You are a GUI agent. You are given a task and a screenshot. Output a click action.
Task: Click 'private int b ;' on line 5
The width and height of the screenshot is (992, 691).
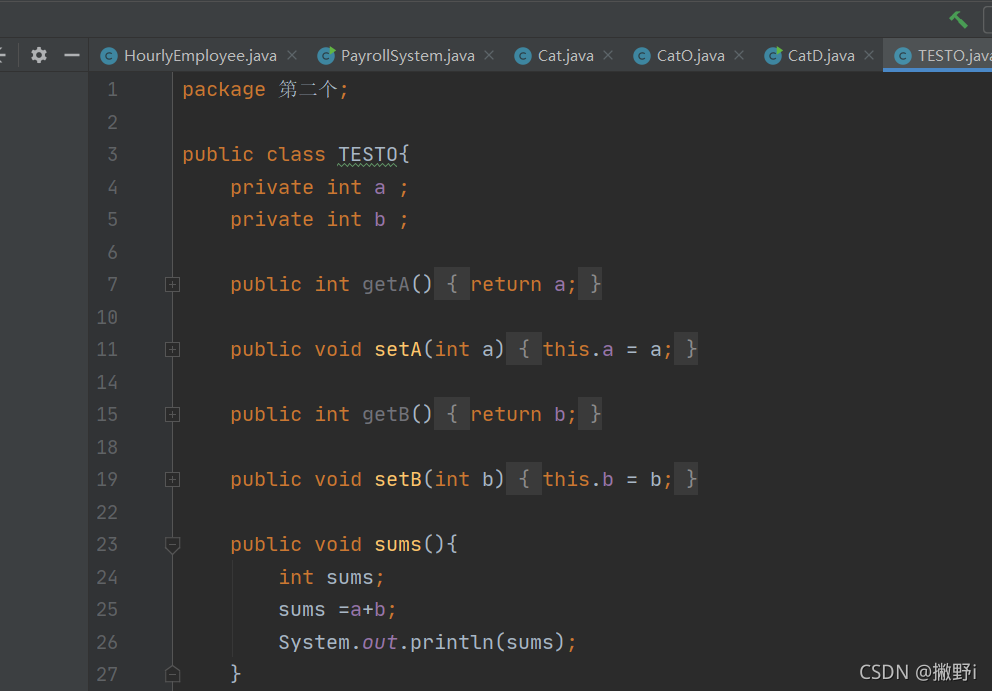pos(319,220)
